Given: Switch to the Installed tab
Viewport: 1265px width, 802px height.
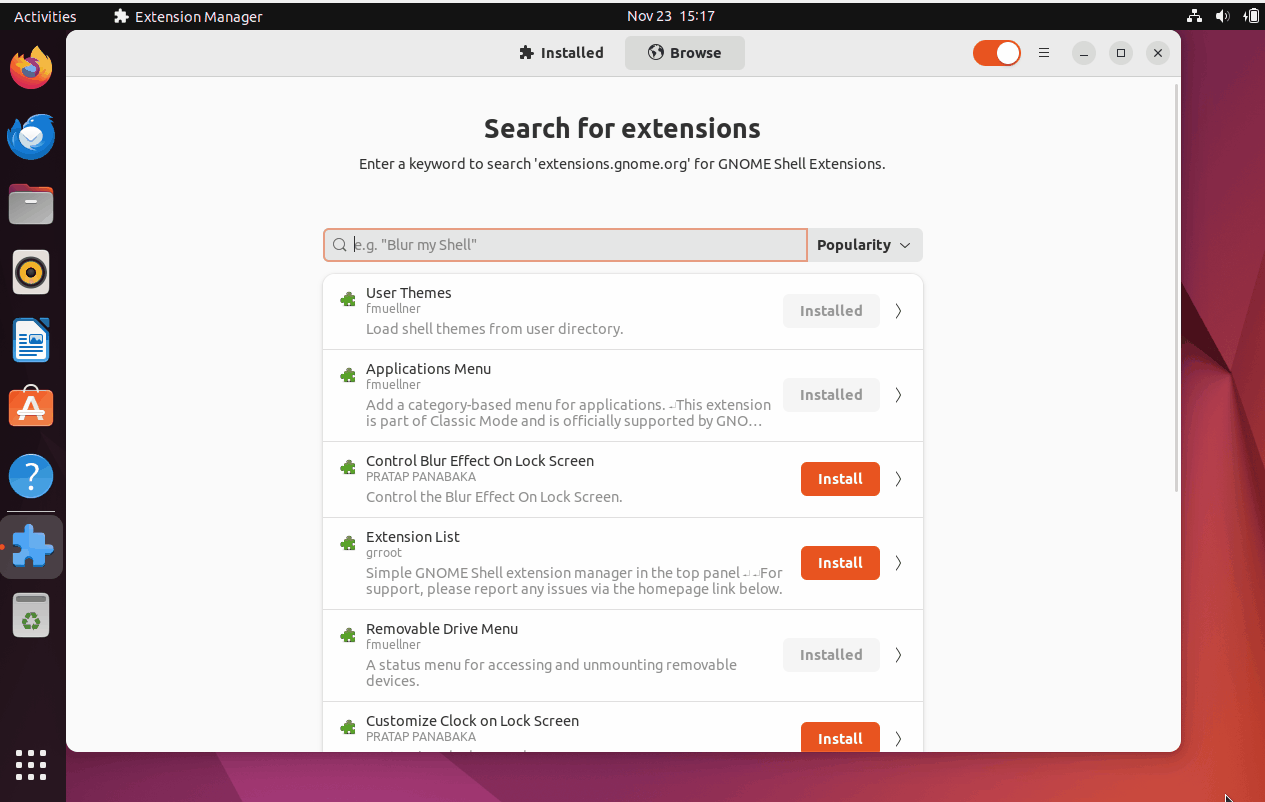Looking at the screenshot, I should [x=561, y=52].
